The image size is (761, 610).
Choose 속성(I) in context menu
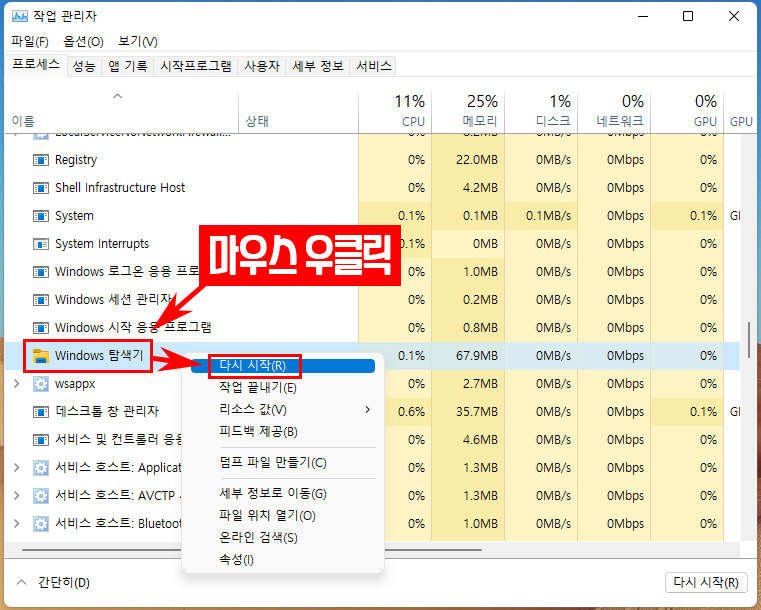coord(283,560)
